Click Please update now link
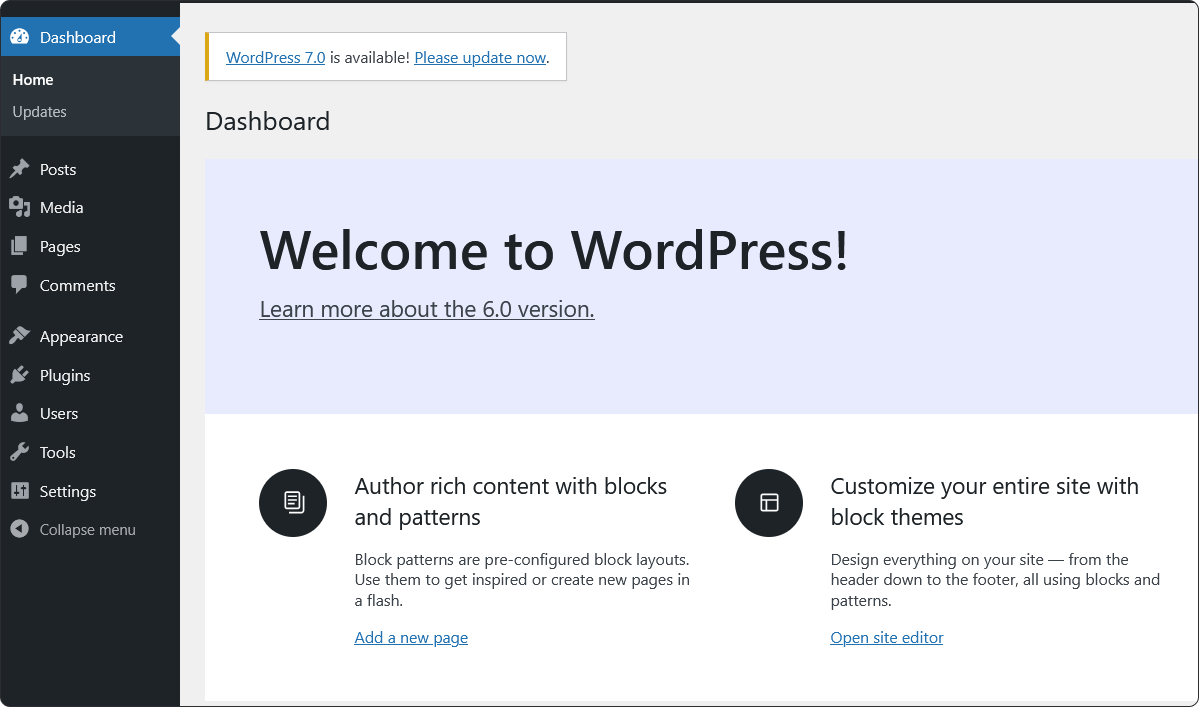1199x707 pixels. pos(480,57)
